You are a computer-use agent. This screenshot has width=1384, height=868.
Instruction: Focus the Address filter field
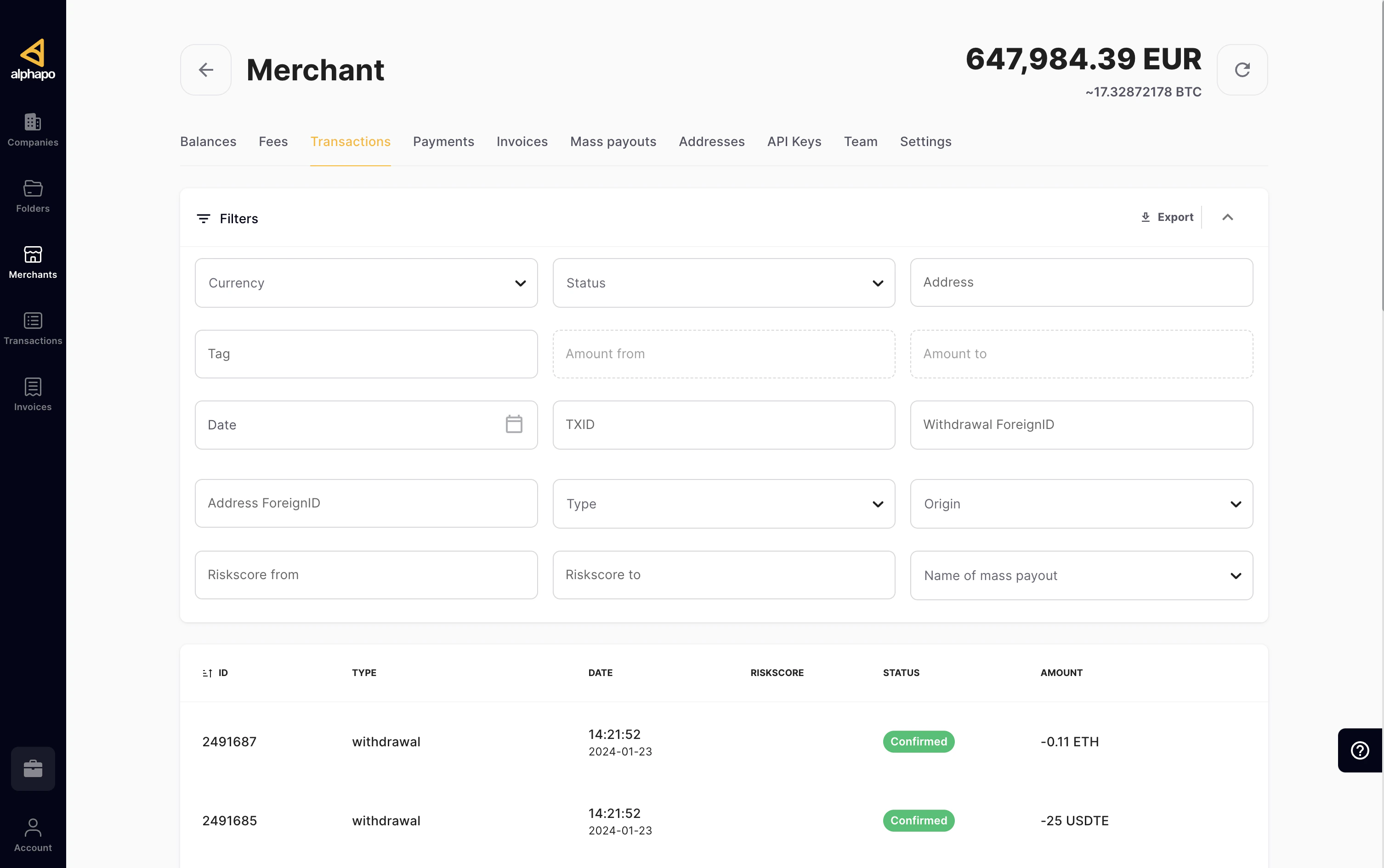1081,282
